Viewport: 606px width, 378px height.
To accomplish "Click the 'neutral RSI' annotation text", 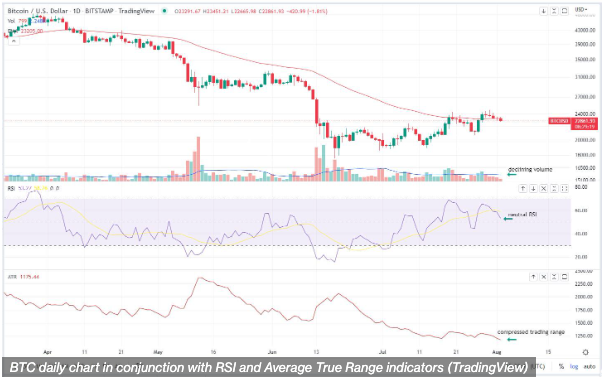I will click(523, 214).
